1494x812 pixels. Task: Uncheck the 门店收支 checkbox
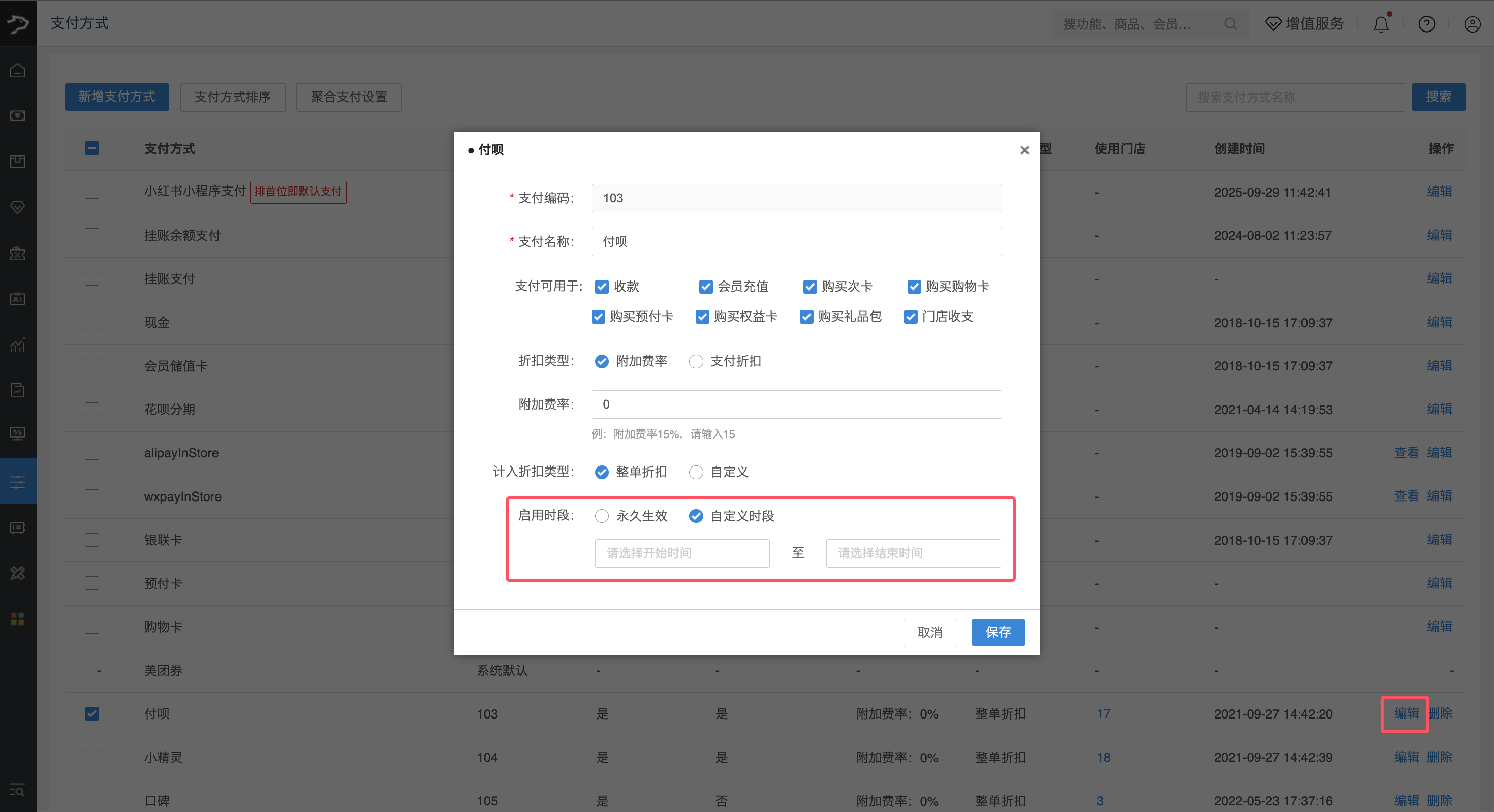(x=911, y=317)
